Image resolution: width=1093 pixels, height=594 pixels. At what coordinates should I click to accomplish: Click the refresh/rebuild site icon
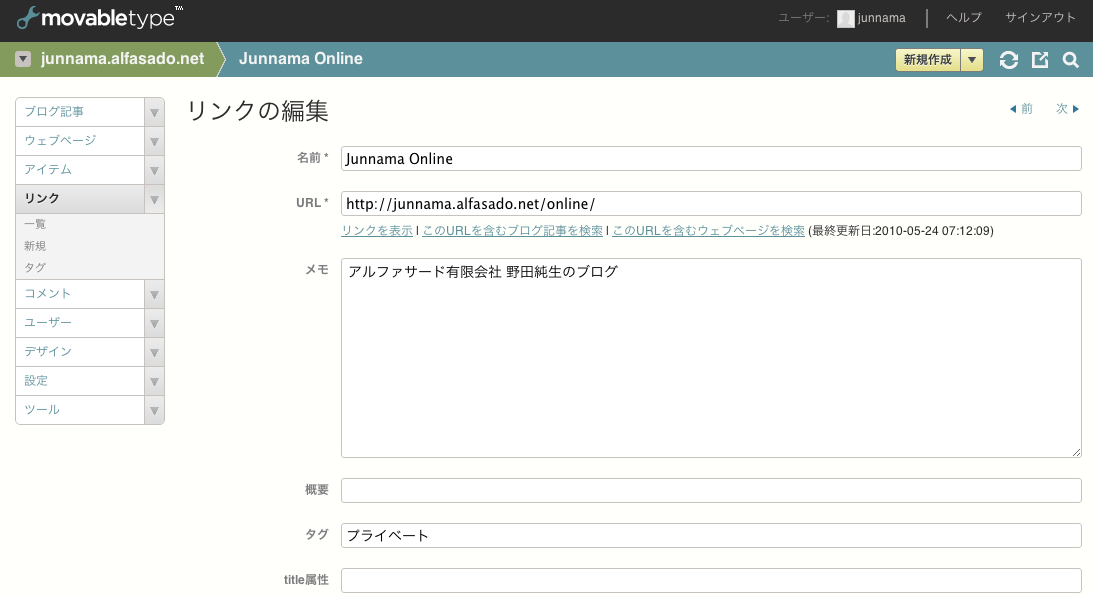(x=1009, y=60)
